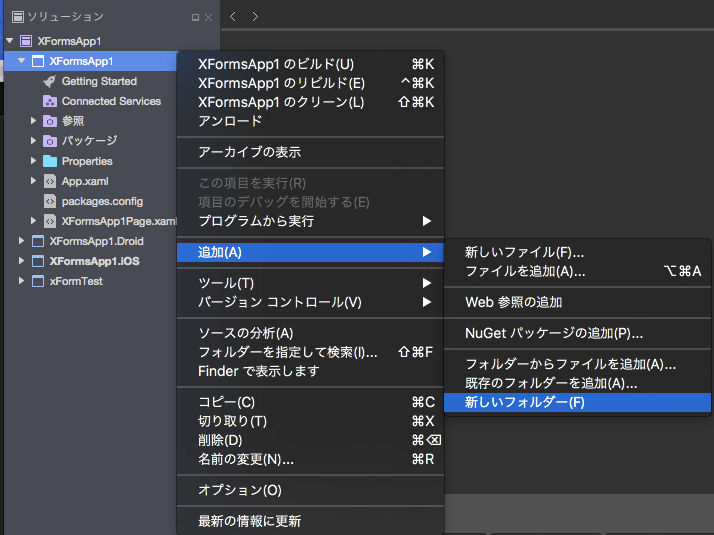
Task: Navigate back with the left arrow
Action: coord(233,17)
